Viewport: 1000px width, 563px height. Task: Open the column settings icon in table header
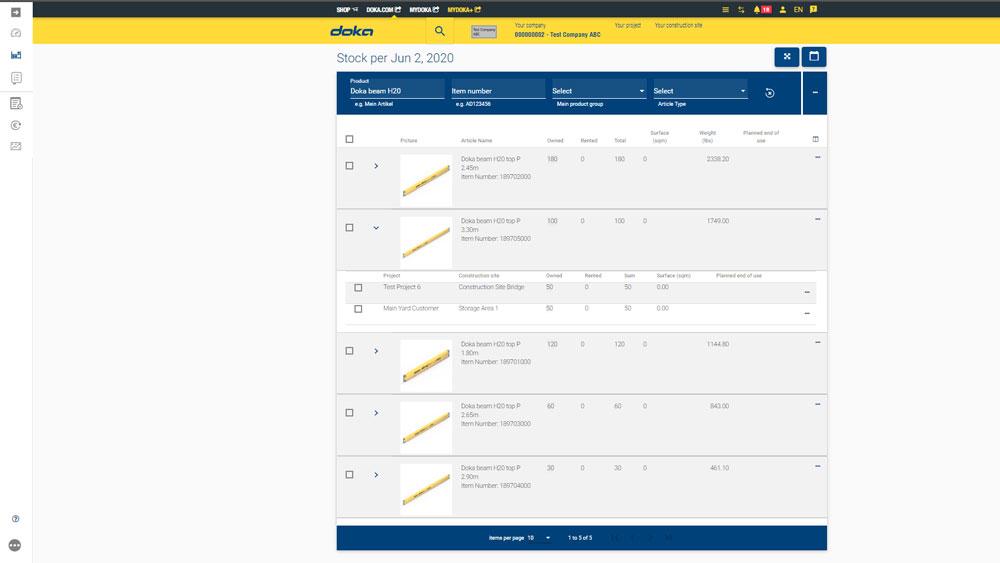(x=815, y=139)
